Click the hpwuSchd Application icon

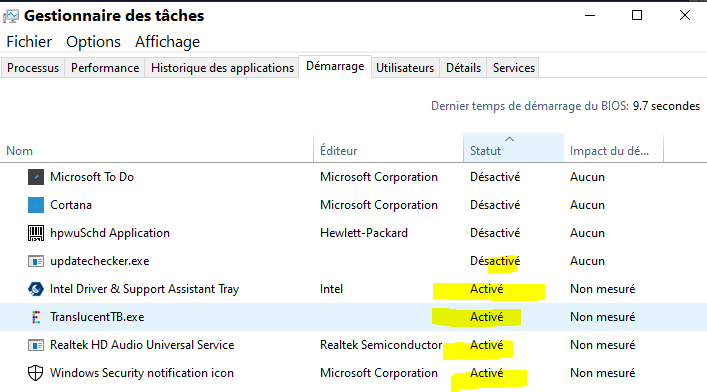(36, 233)
